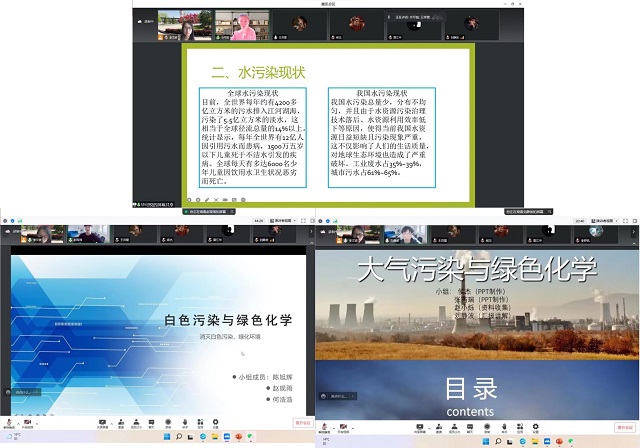Viewport: 640px width, 448px height.
Task: Open microphone options arrow in White Pollution window
Action: click(18, 424)
